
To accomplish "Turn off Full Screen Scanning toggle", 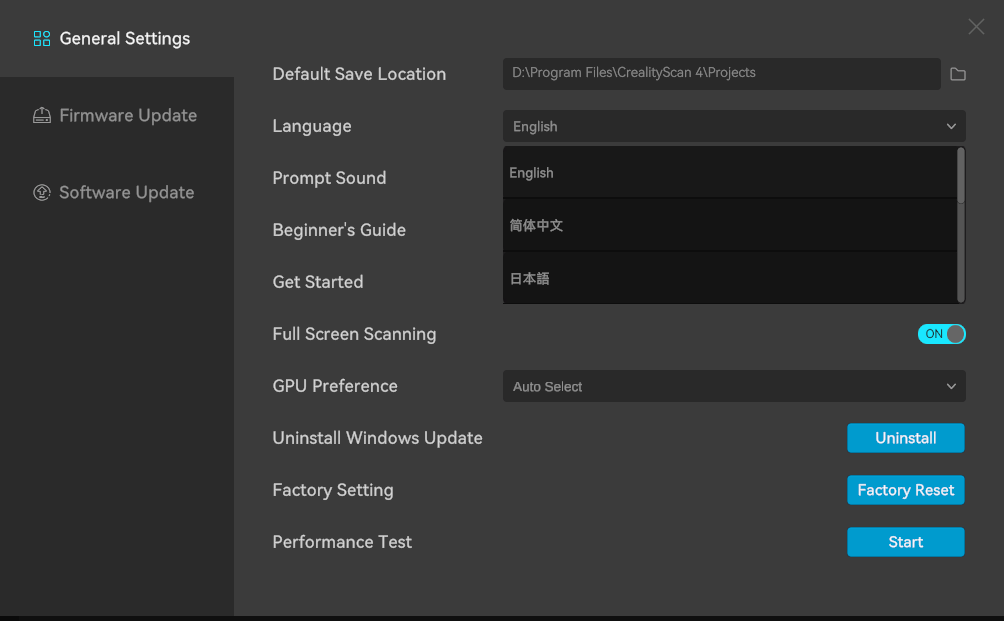I will pyautogui.click(x=941, y=334).
